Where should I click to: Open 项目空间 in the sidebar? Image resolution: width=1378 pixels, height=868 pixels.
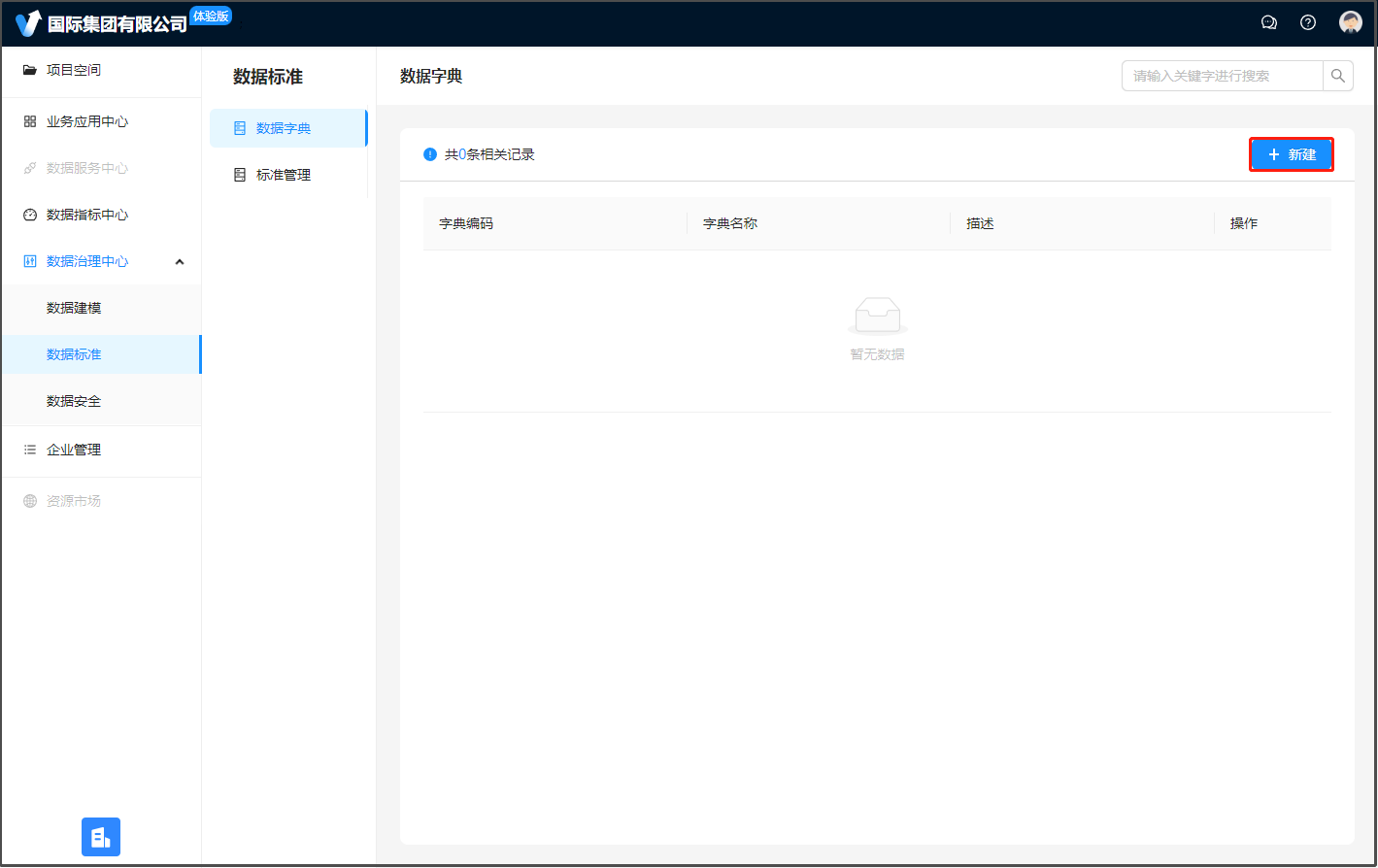click(x=74, y=70)
